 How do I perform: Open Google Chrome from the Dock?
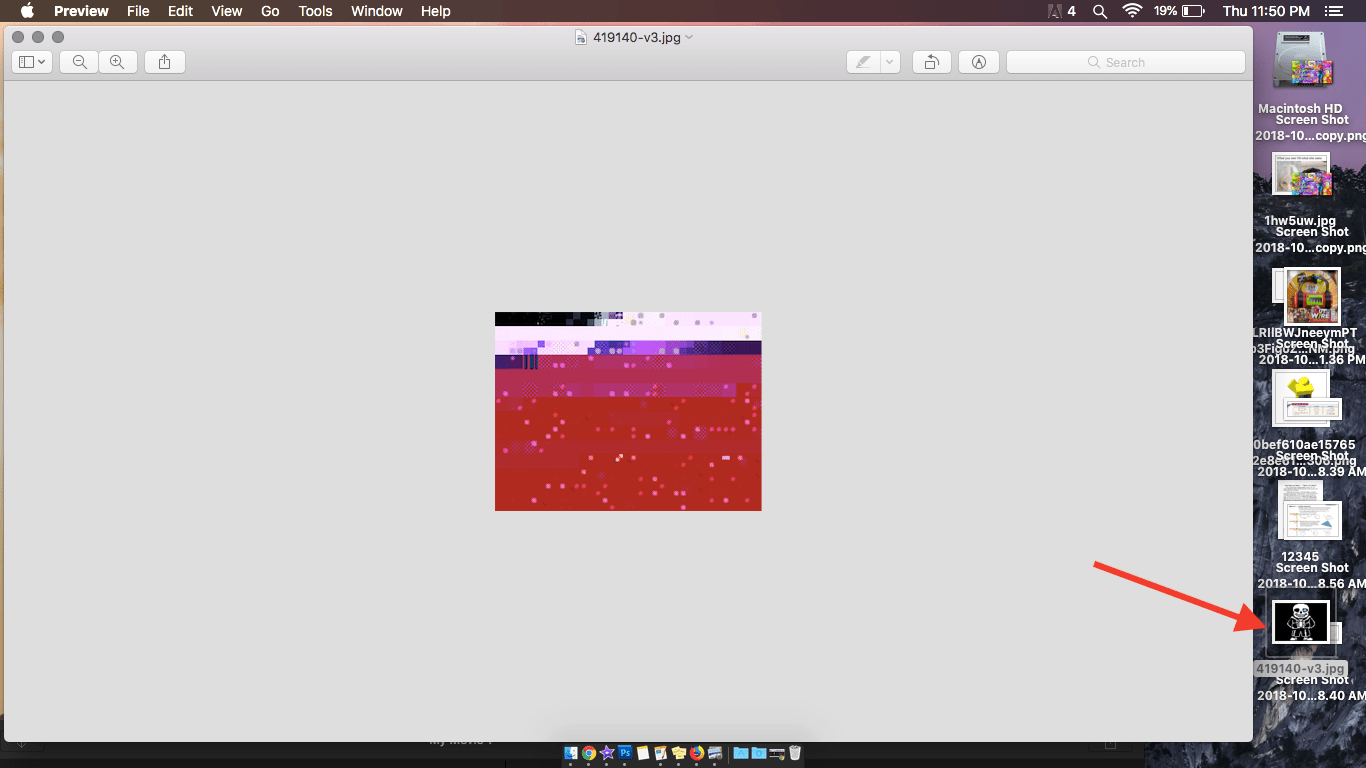pos(589,753)
